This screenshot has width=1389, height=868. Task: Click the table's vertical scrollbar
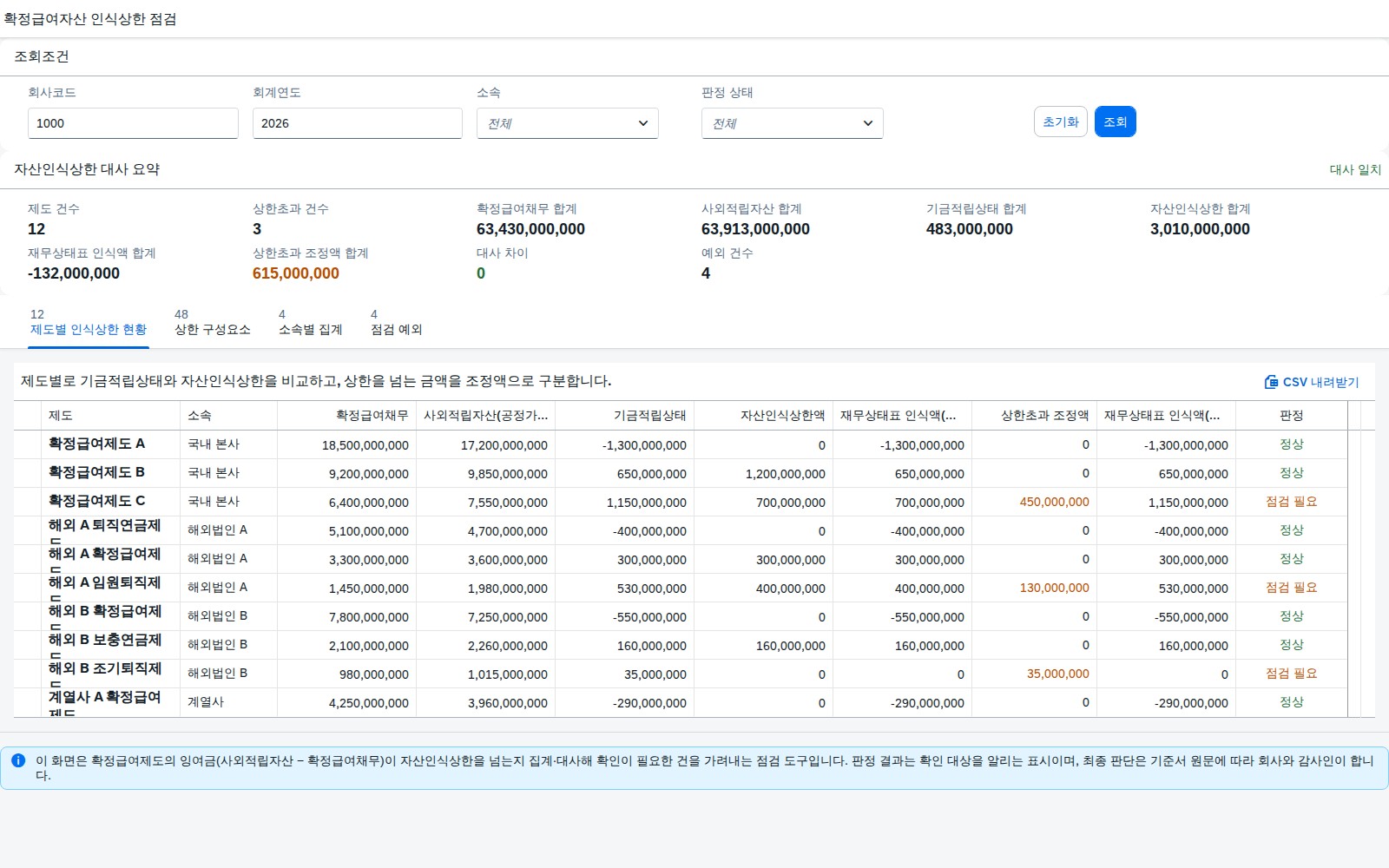coord(1354,560)
